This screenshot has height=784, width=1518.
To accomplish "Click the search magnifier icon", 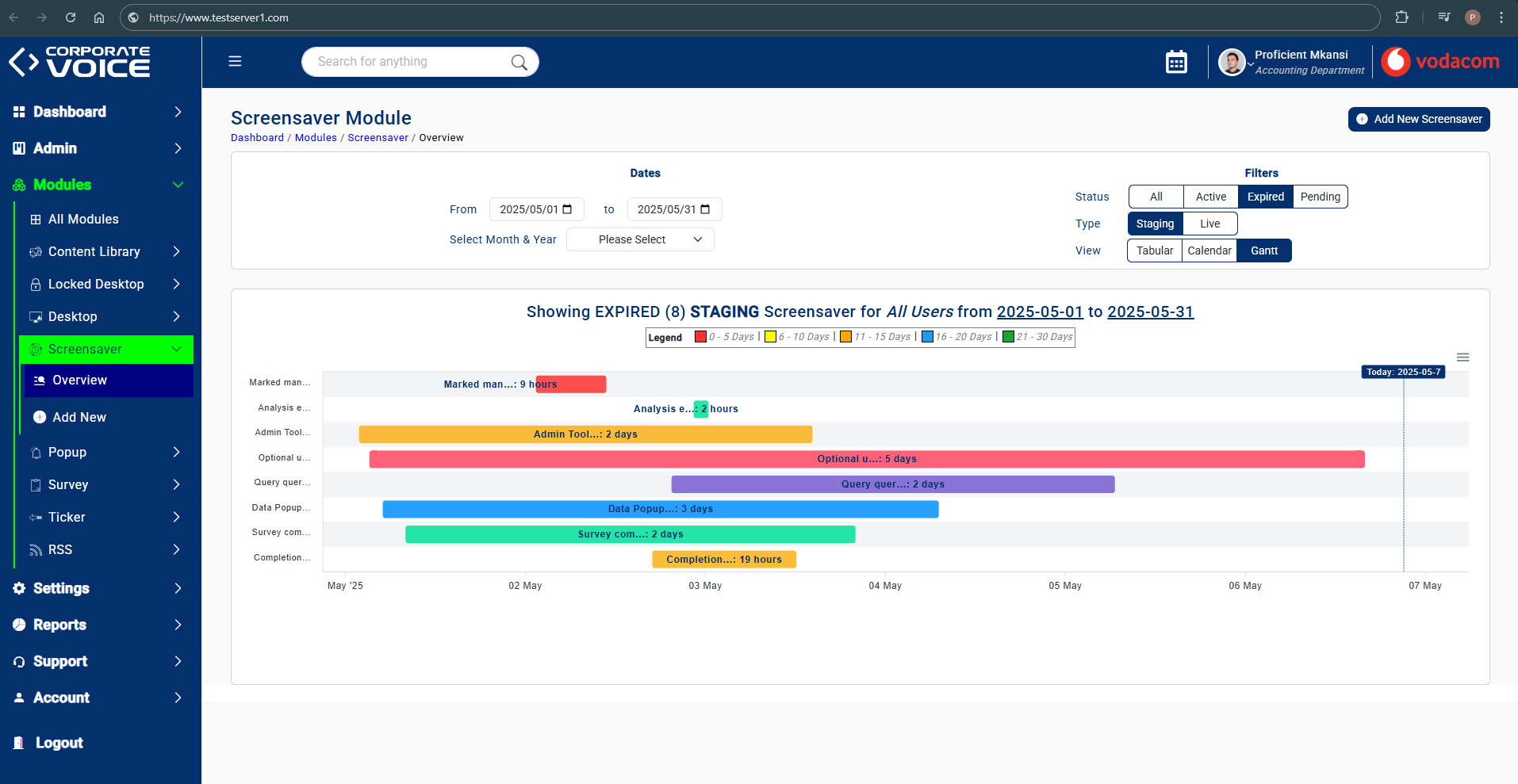I will pyautogui.click(x=519, y=62).
